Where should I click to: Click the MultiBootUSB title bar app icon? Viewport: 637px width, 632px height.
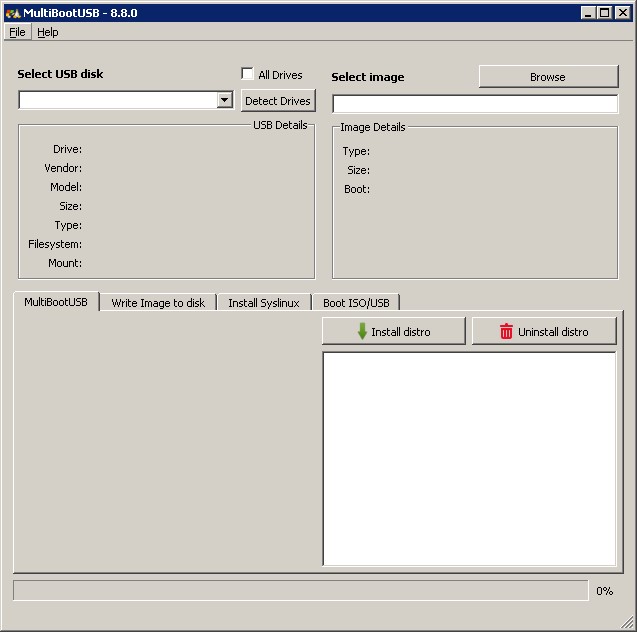13,13
